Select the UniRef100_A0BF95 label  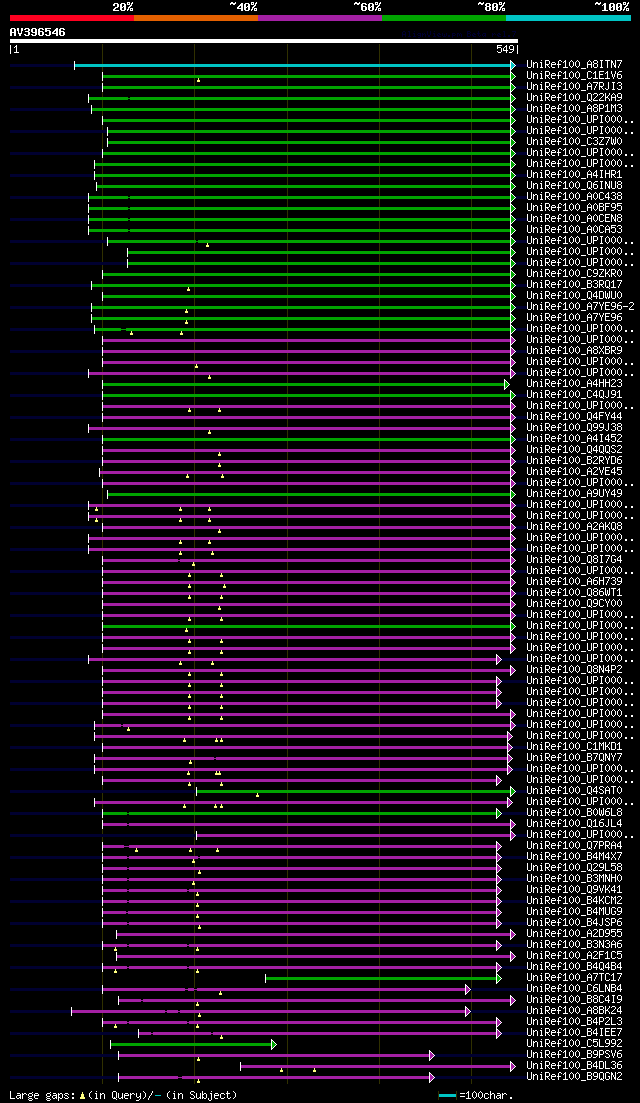pos(574,208)
